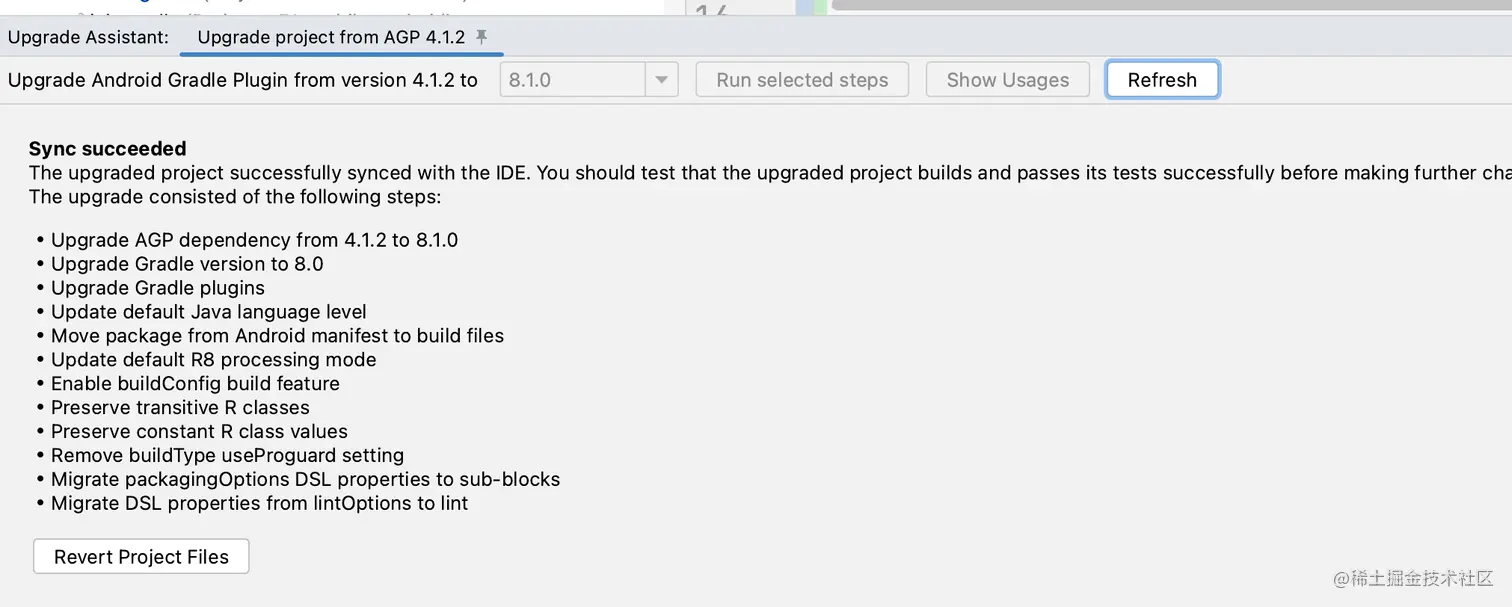Click the Refresh button

pyautogui.click(x=1162, y=80)
